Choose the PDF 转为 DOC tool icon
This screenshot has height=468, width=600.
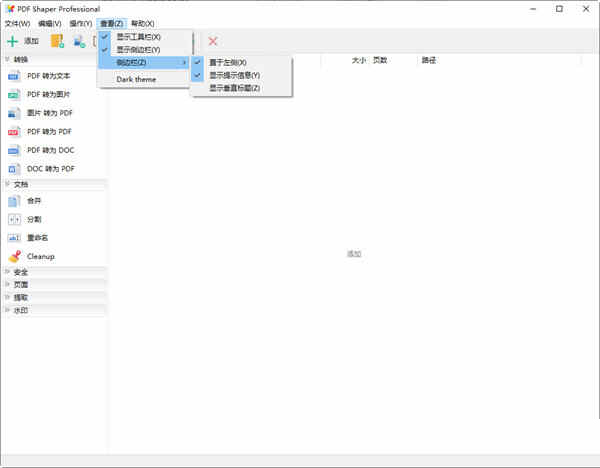[x=14, y=150]
